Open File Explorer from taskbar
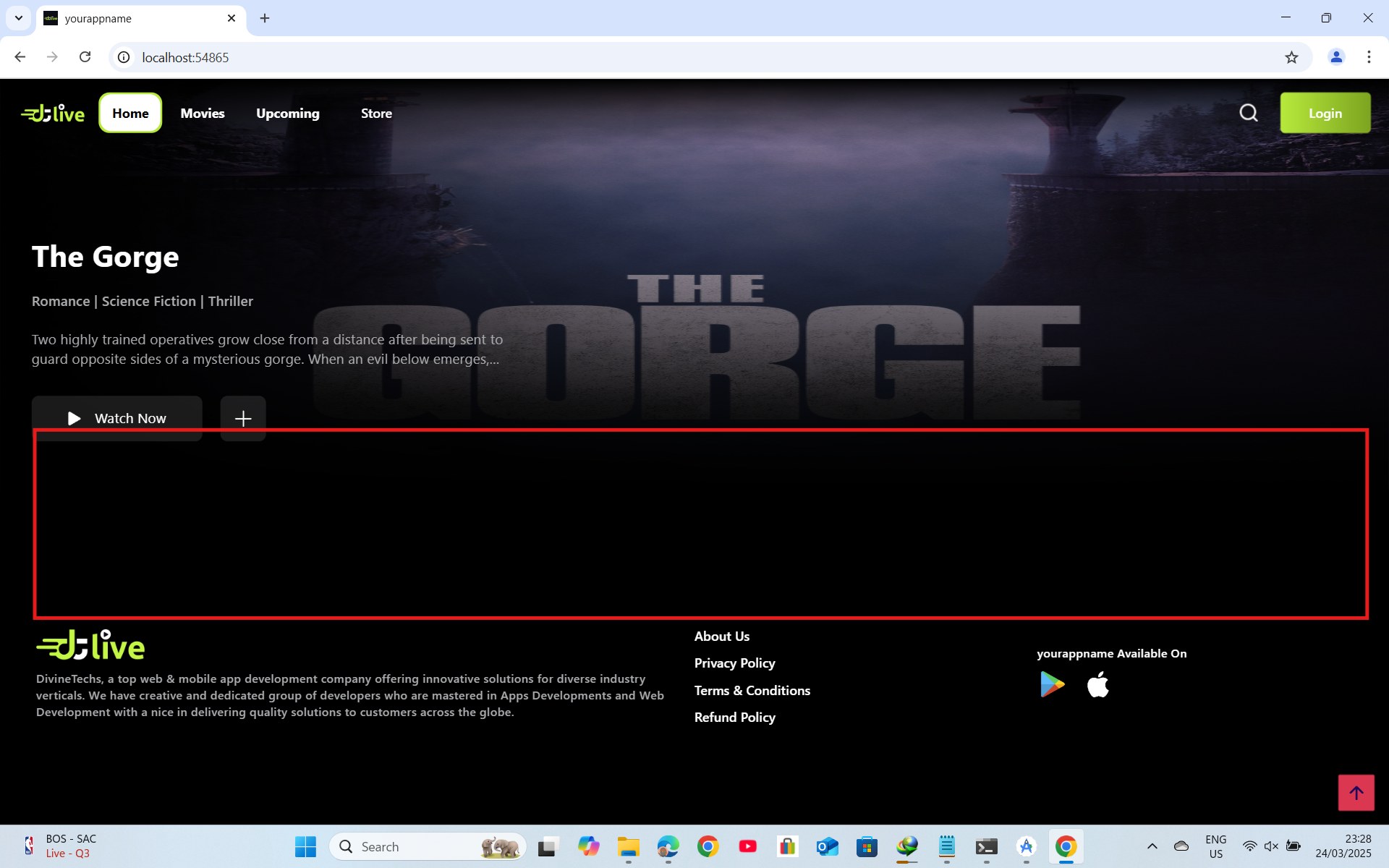The image size is (1389, 868). point(628,846)
